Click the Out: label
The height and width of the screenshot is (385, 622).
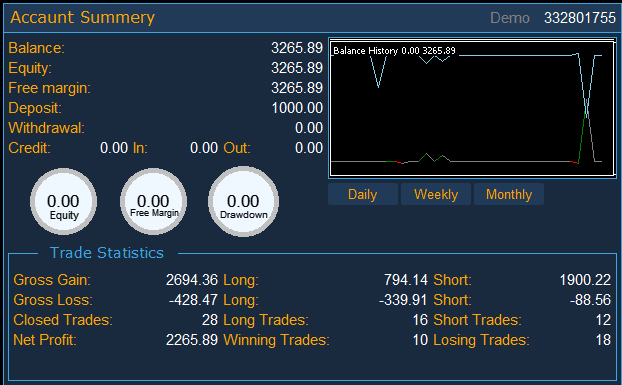coord(237,148)
